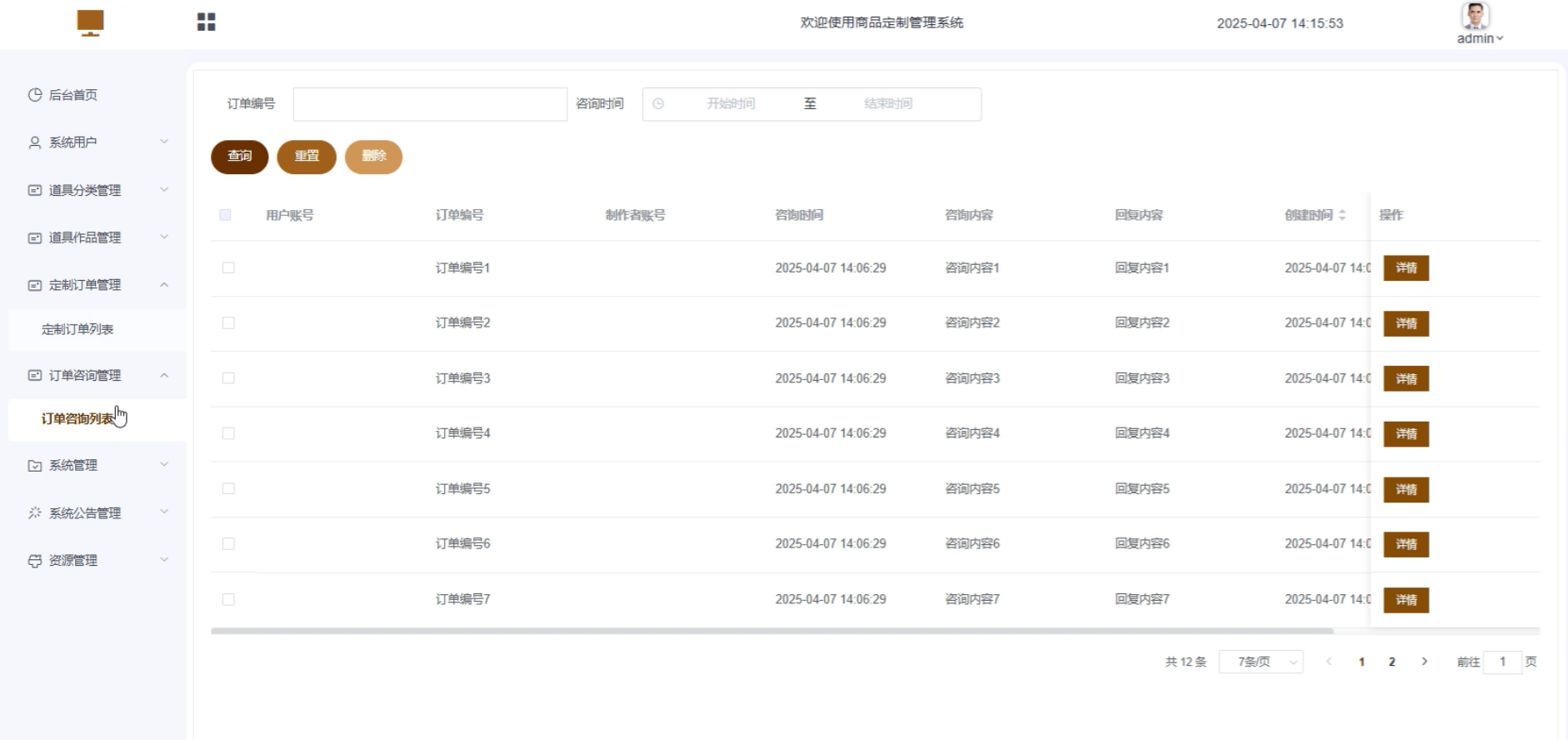Click the 回复内容5 cell
Screen dimensions: 1568x740
click(1142, 488)
